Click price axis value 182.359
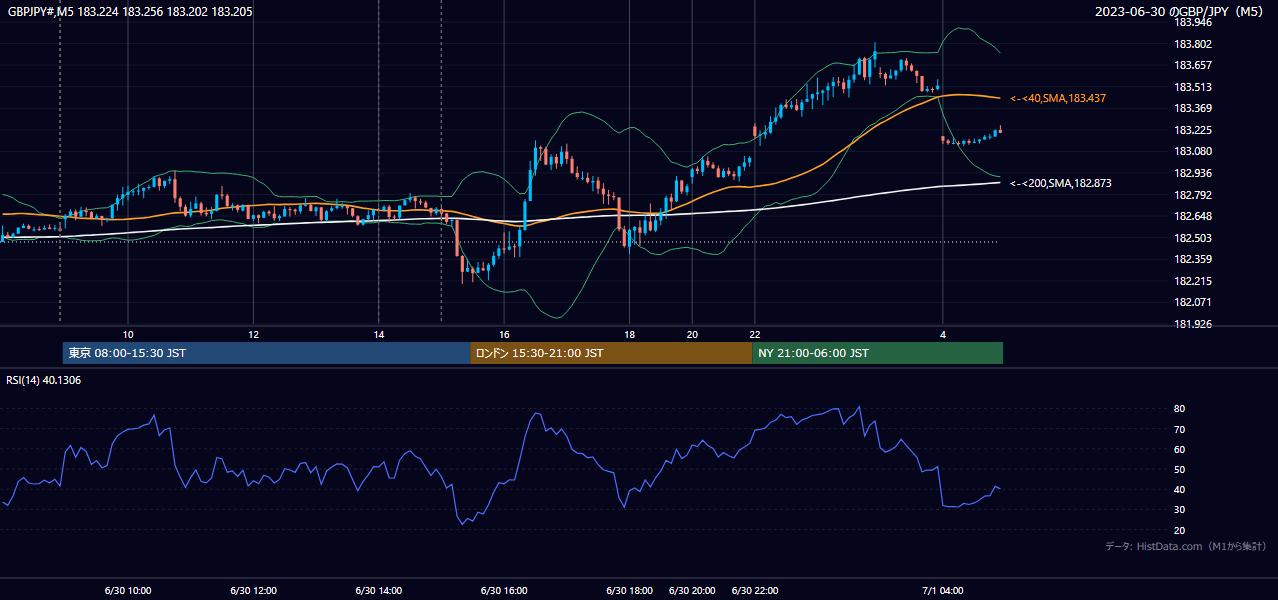The image size is (1278, 600). point(1192,259)
